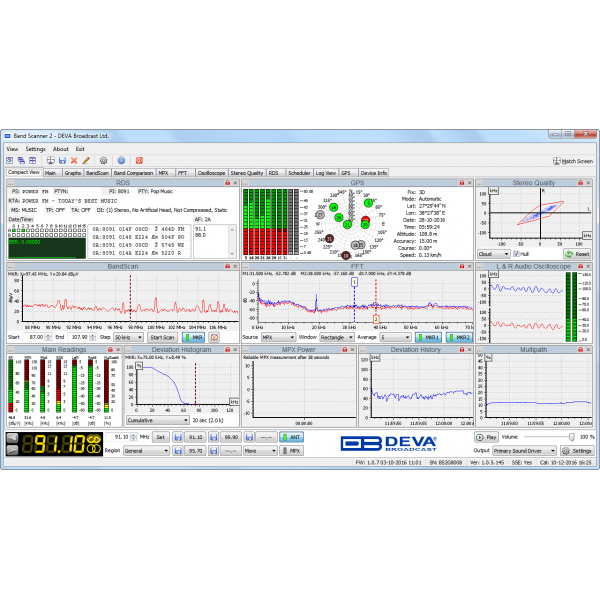Switch to the Scheduler tab
The width and height of the screenshot is (600, 600).
point(299,173)
